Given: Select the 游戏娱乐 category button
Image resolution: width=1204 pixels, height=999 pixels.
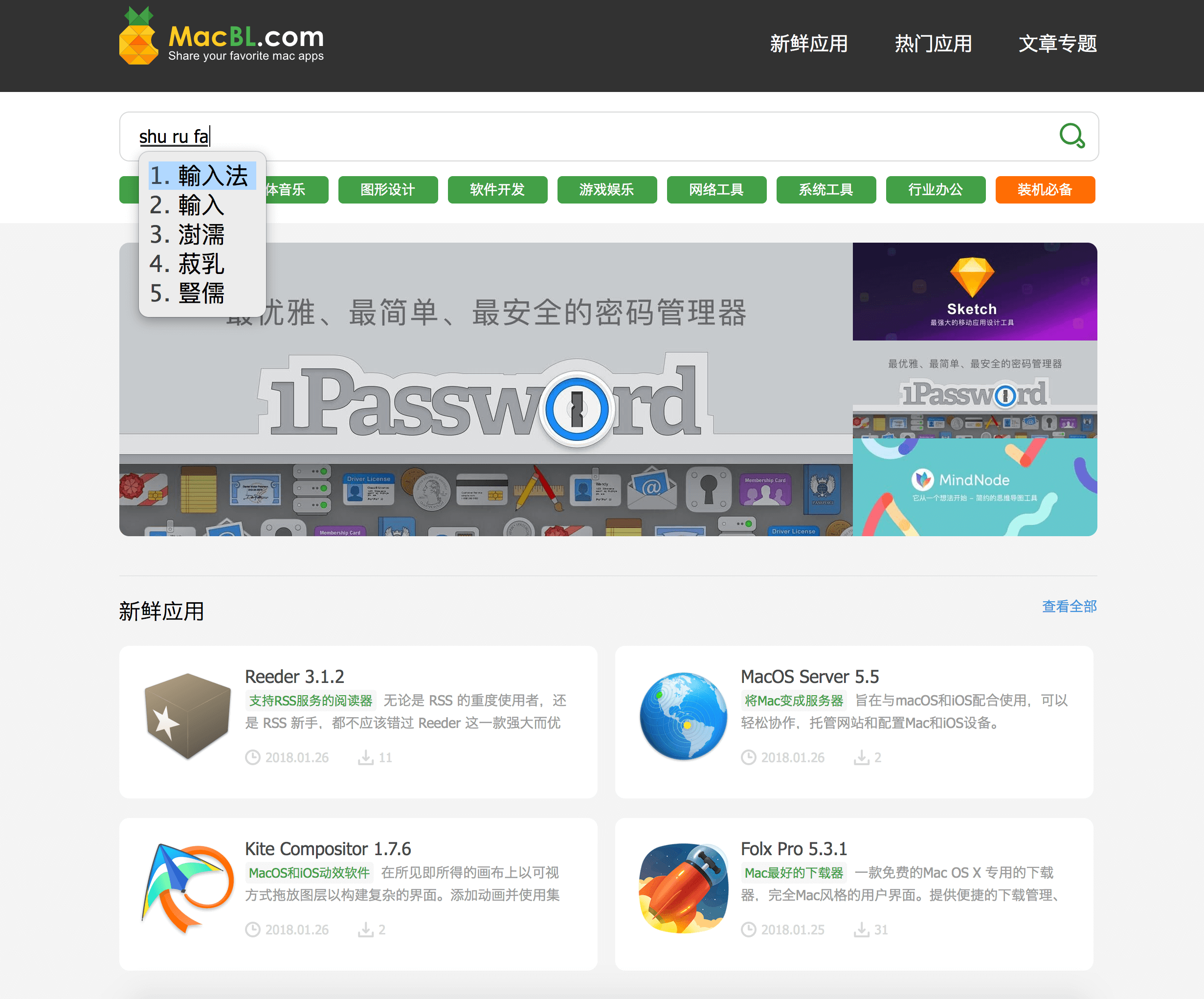Looking at the screenshot, I should [x=607, y=190].
